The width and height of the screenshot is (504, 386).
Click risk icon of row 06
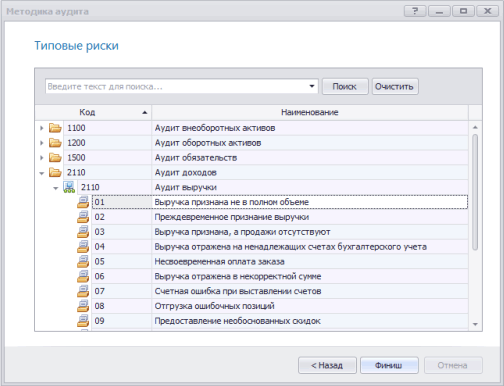pos(83,276)
